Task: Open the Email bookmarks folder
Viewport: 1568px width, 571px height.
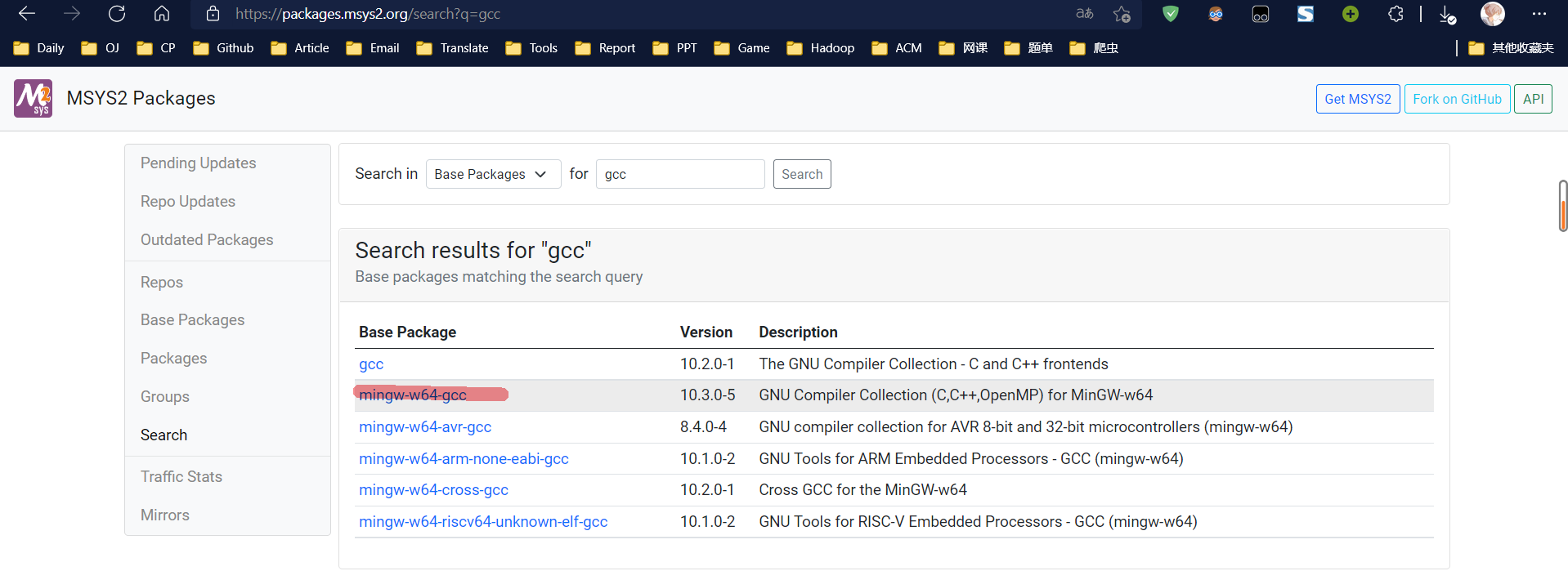Action: tap(373, 48)
